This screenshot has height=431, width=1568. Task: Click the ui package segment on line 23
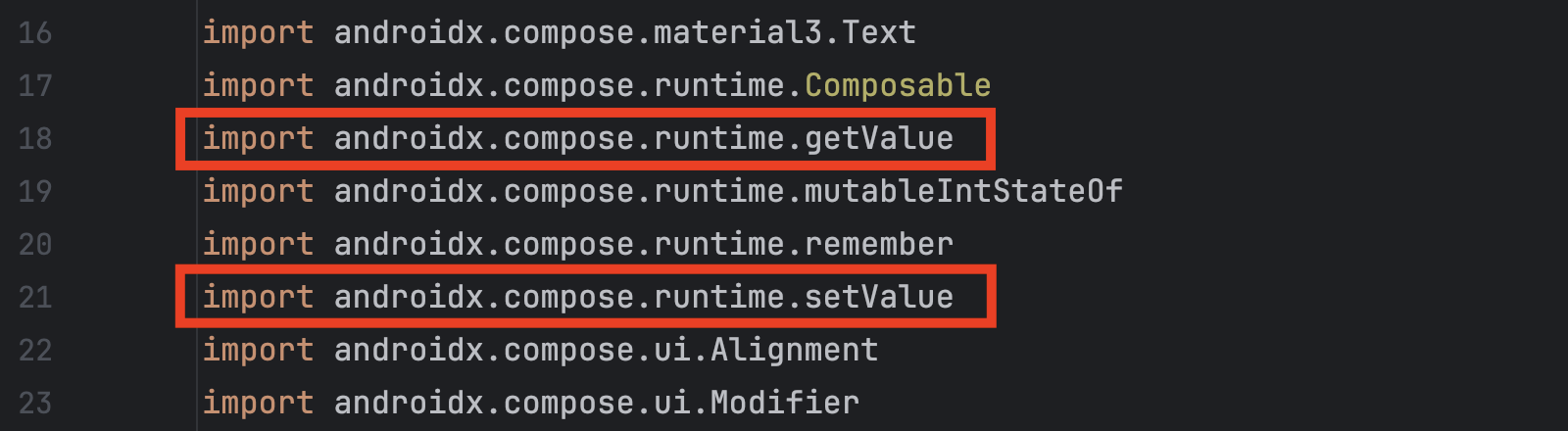[672, 404]
